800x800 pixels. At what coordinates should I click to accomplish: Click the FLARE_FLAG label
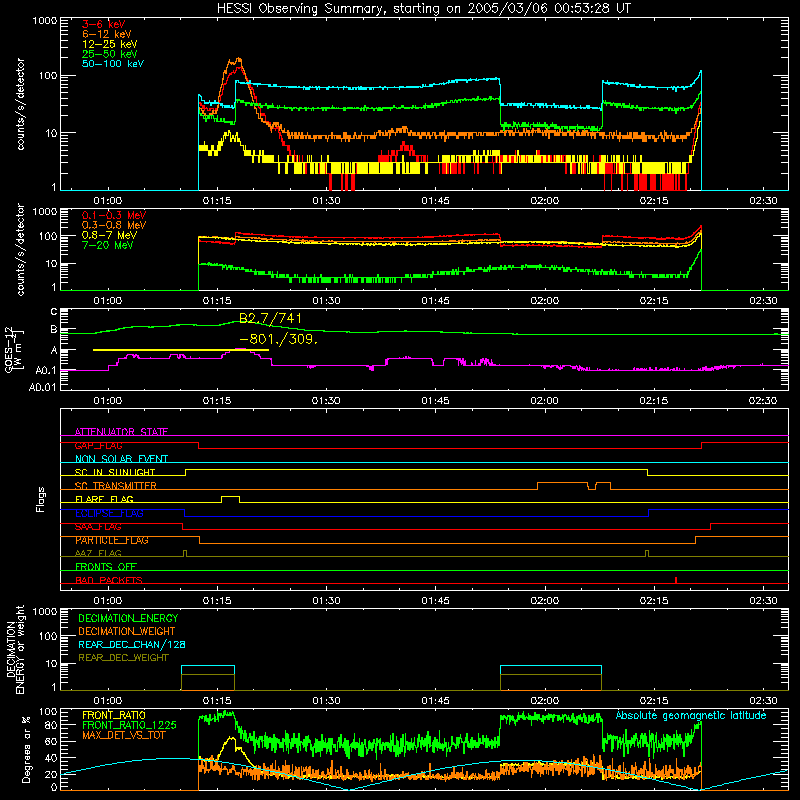pos(104,499)
